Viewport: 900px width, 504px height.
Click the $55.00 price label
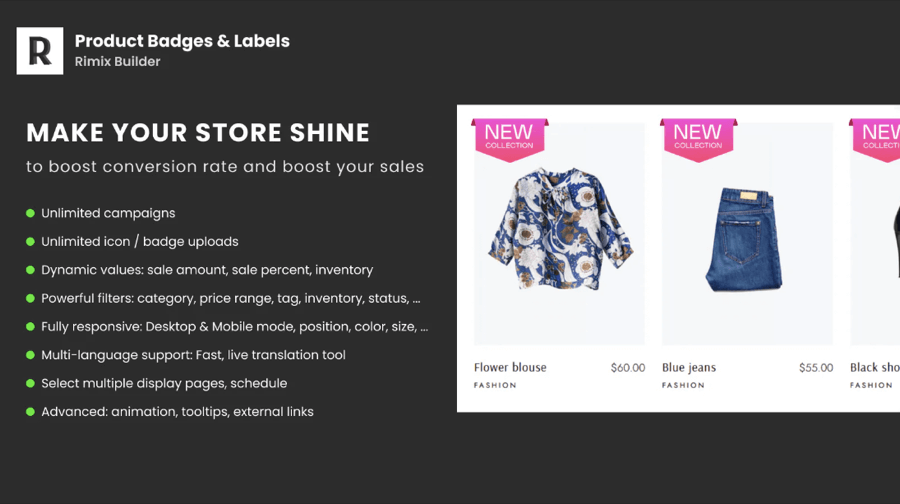(816, 368)
